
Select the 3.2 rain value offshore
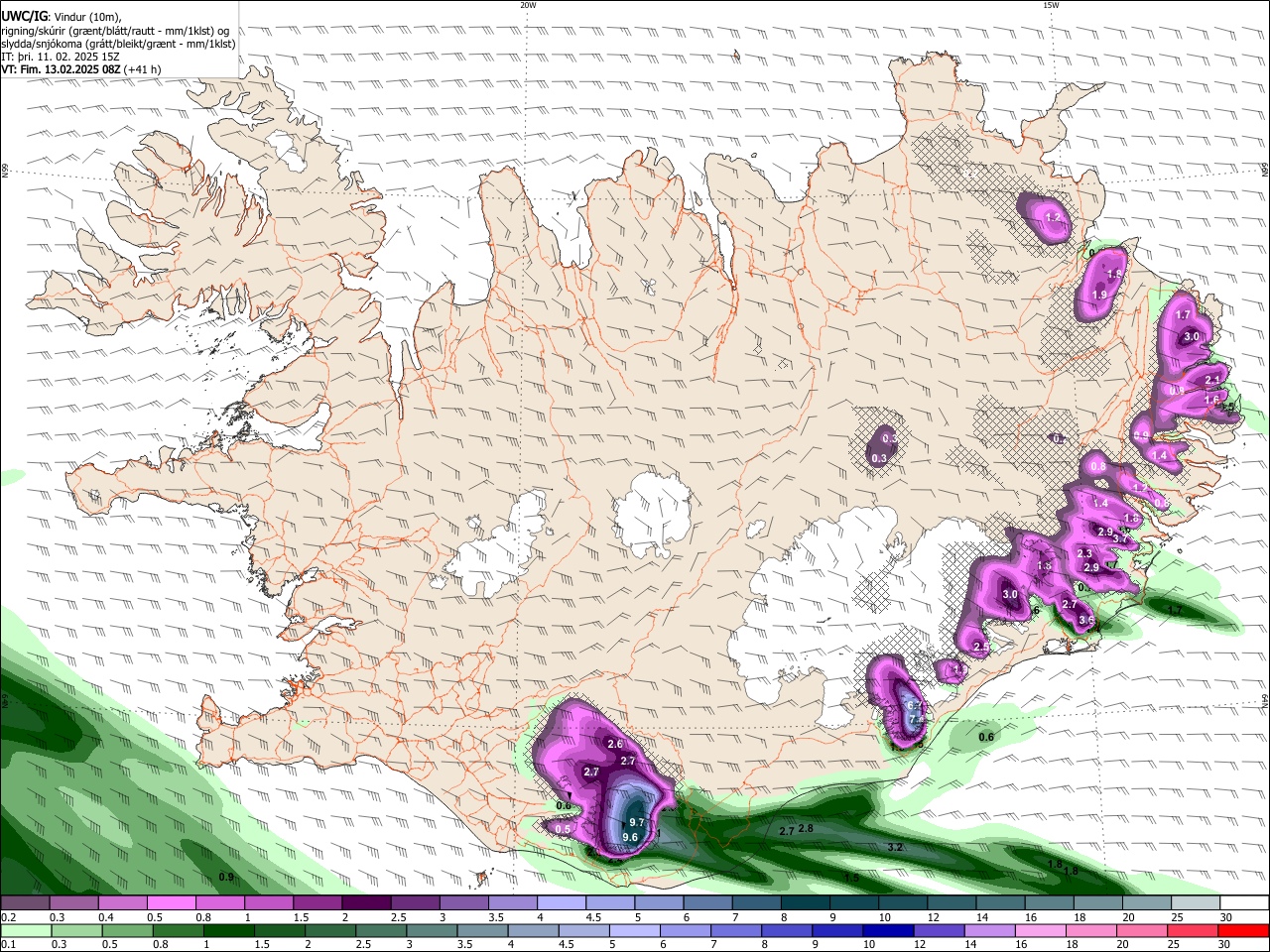click(894, 847)
